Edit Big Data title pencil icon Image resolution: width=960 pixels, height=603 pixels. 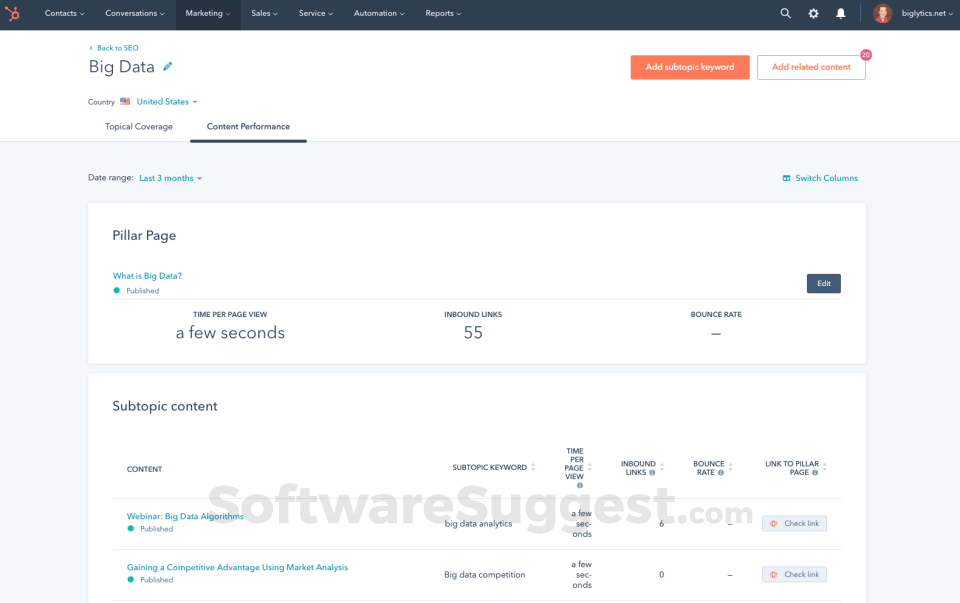point(168,67)
